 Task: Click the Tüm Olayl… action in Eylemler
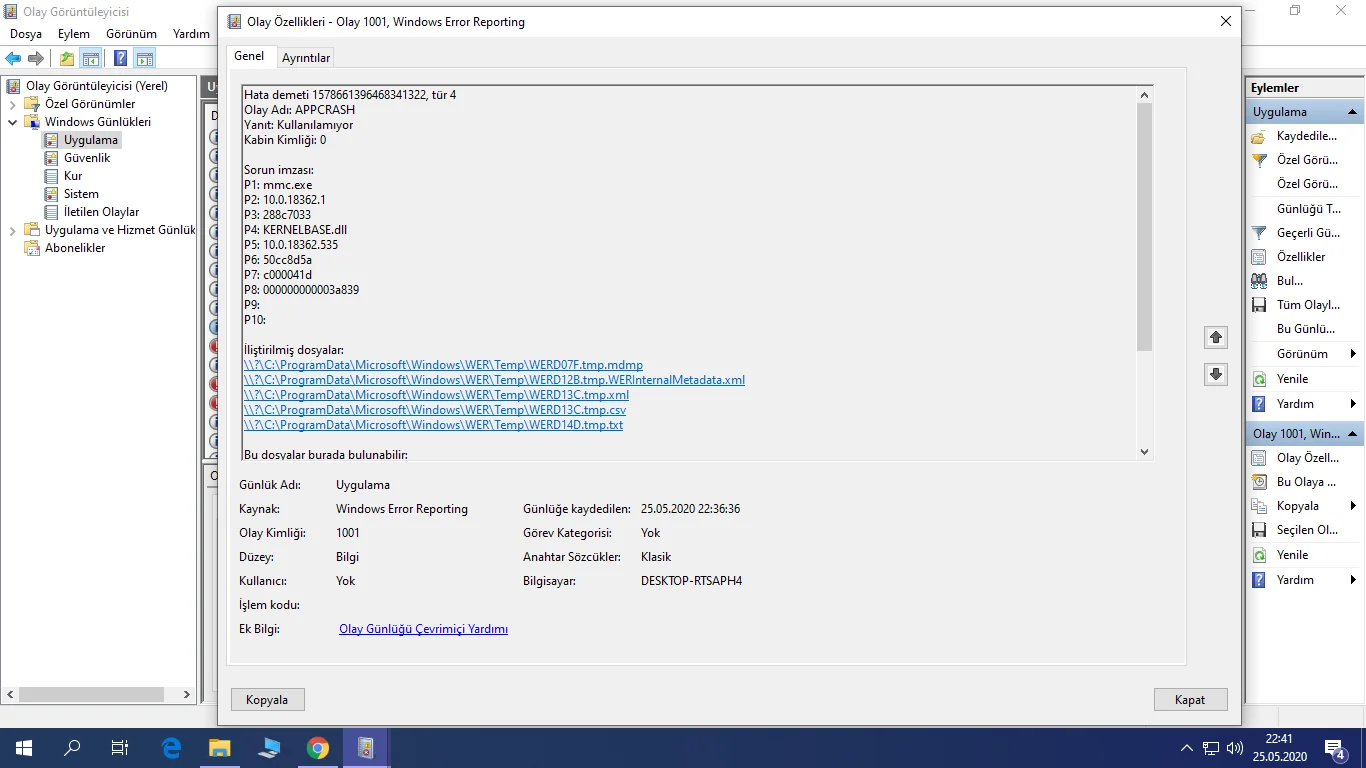pos(1308,305)
